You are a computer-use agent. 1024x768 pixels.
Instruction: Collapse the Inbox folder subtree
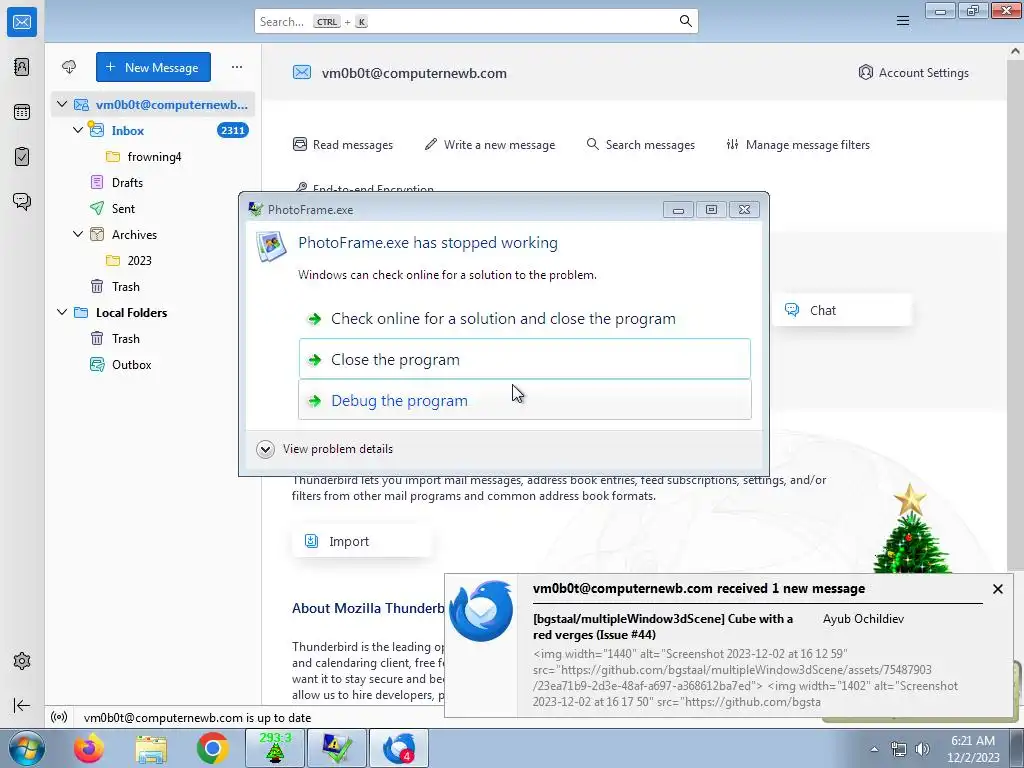(x=78, y=130)
